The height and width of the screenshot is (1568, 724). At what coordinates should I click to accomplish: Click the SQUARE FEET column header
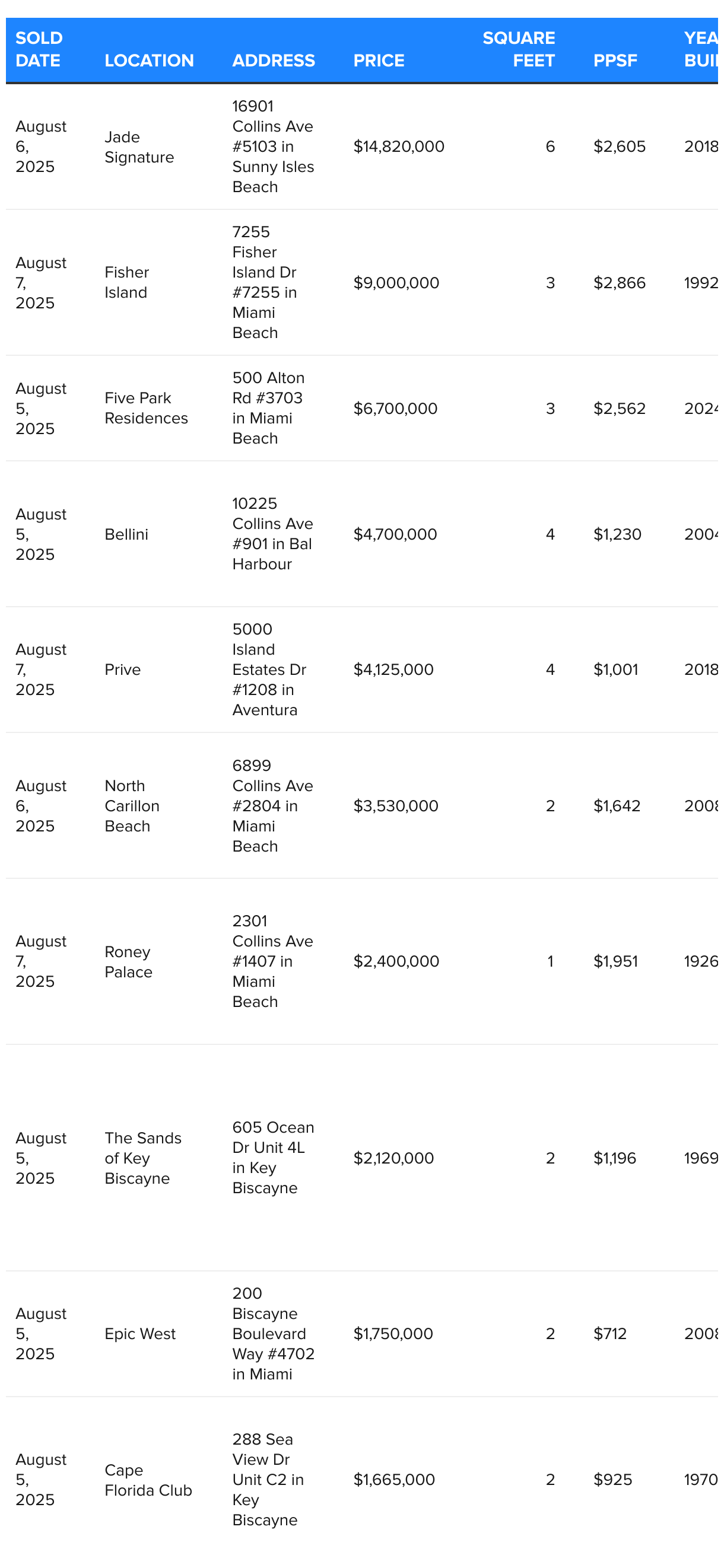tap(518, 49)
